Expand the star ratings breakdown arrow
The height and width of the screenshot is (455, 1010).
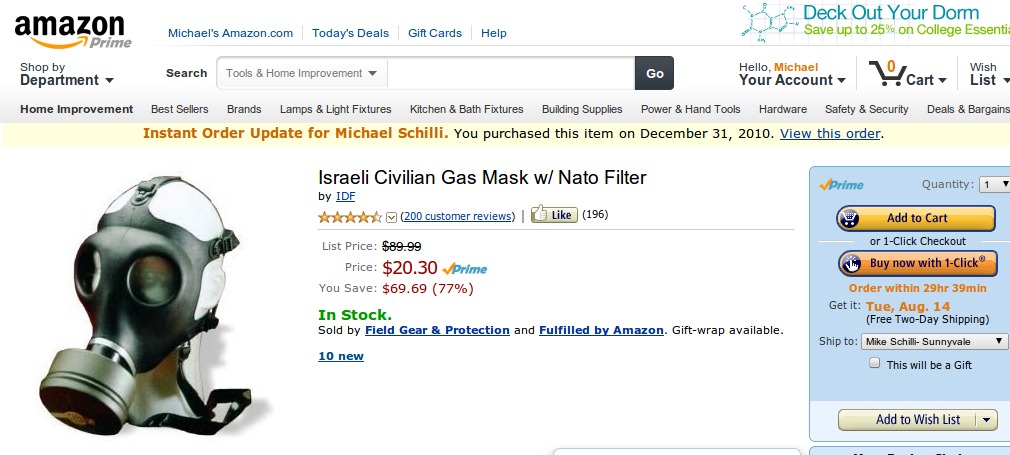click(x=391, y=217)
